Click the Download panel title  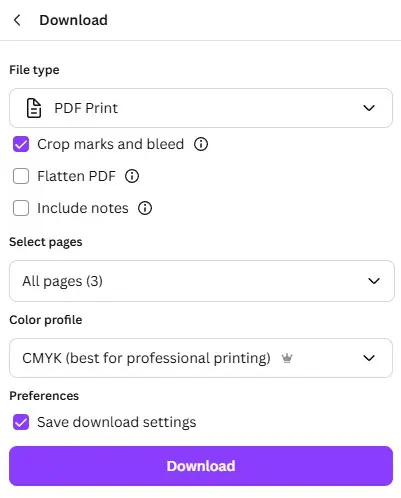click(73, 20)
